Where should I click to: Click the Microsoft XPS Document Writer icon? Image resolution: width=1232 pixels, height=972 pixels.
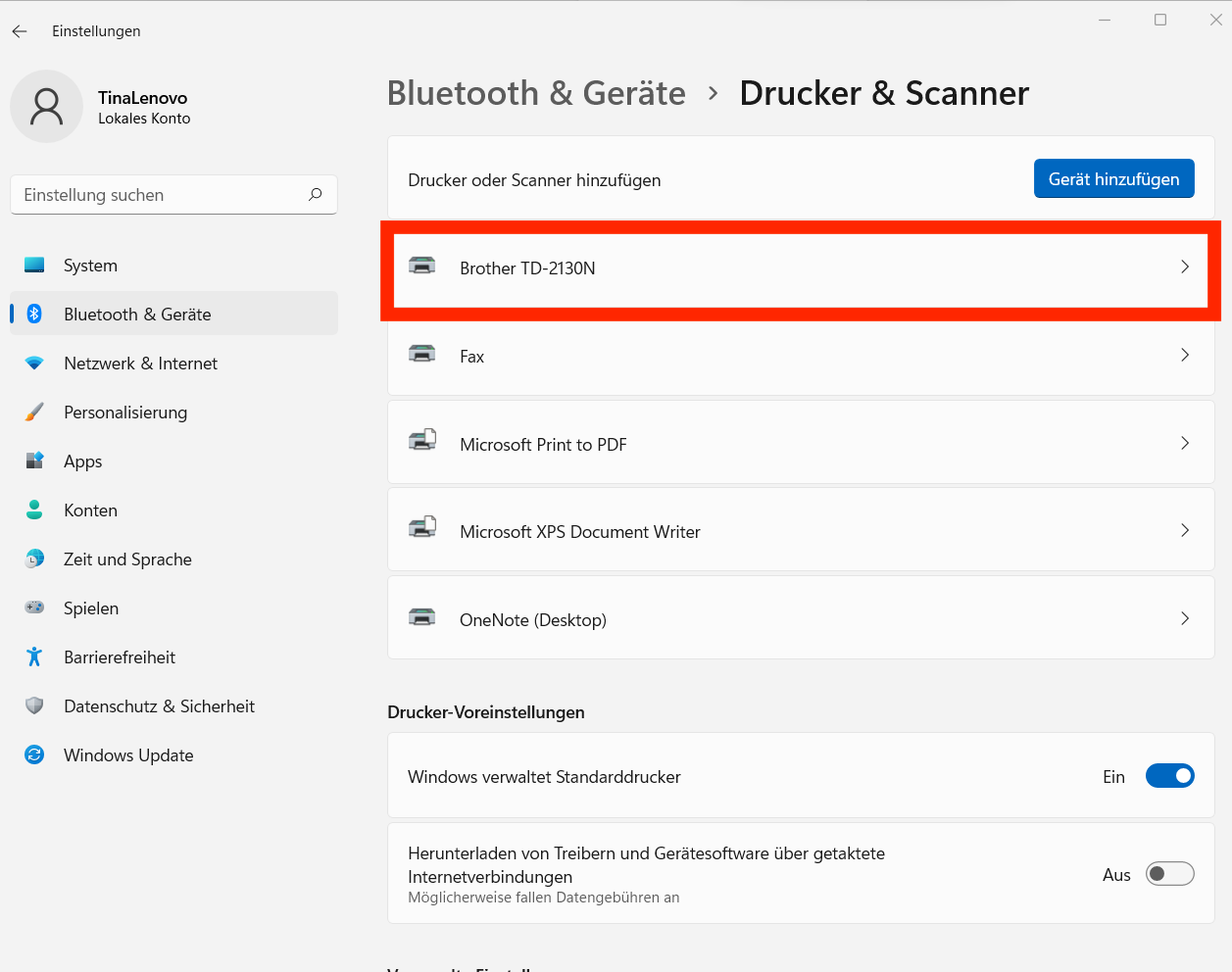[x=422, y=528]
